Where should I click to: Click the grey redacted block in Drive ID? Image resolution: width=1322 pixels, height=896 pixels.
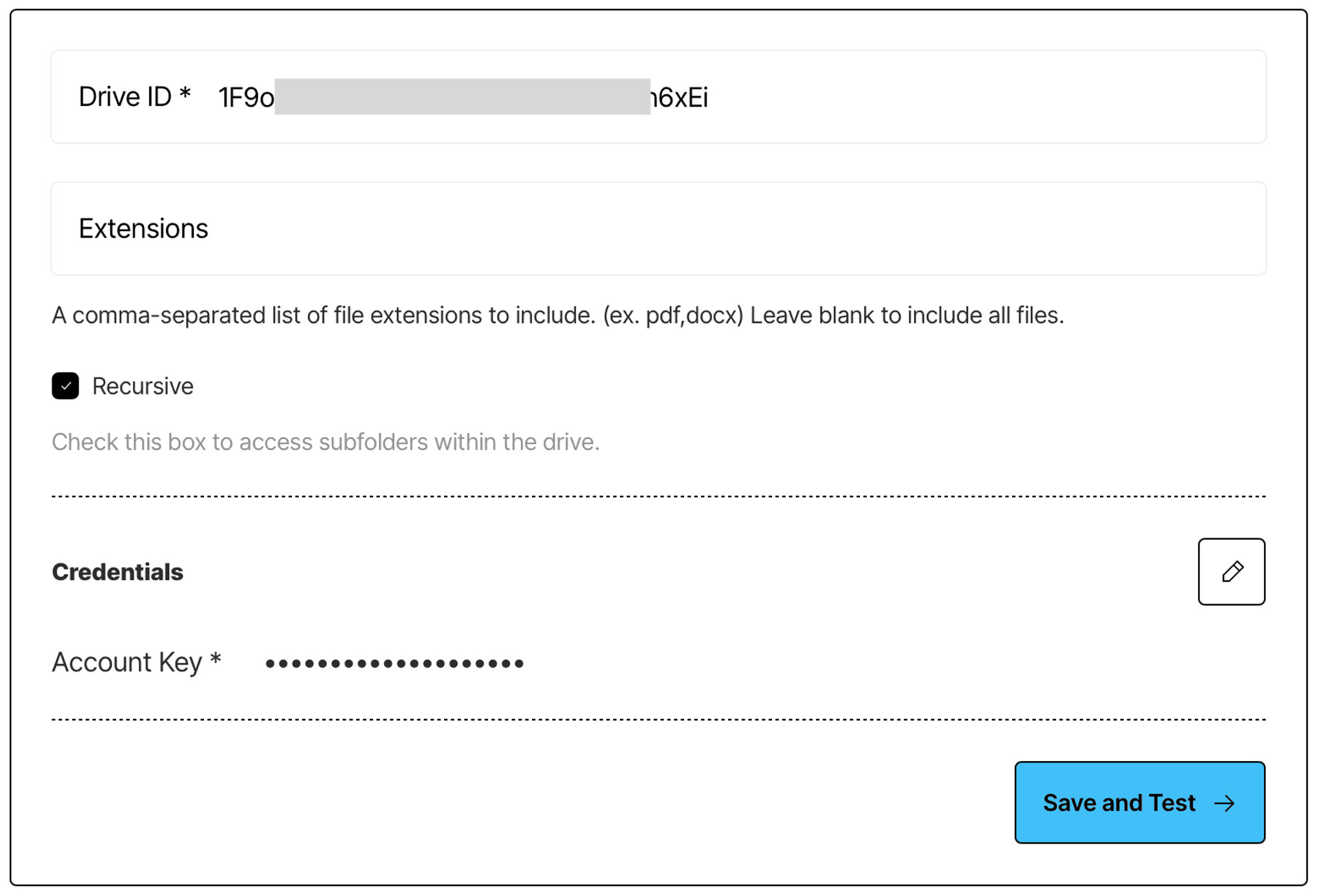click(x=462, y=97)
